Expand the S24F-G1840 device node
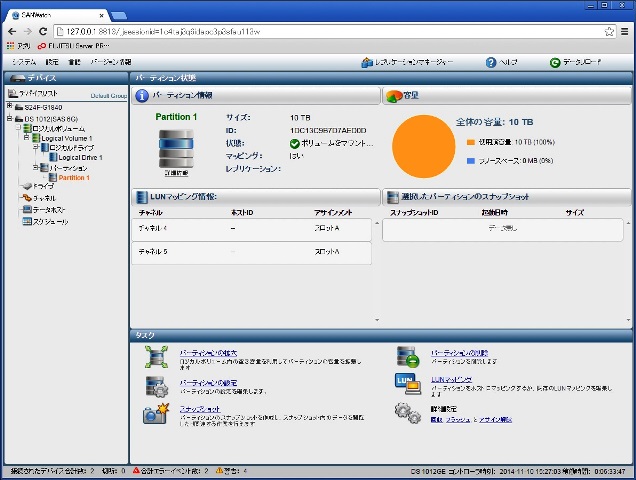The width and height of the screenshot is (636, 480). coord(9,106)
